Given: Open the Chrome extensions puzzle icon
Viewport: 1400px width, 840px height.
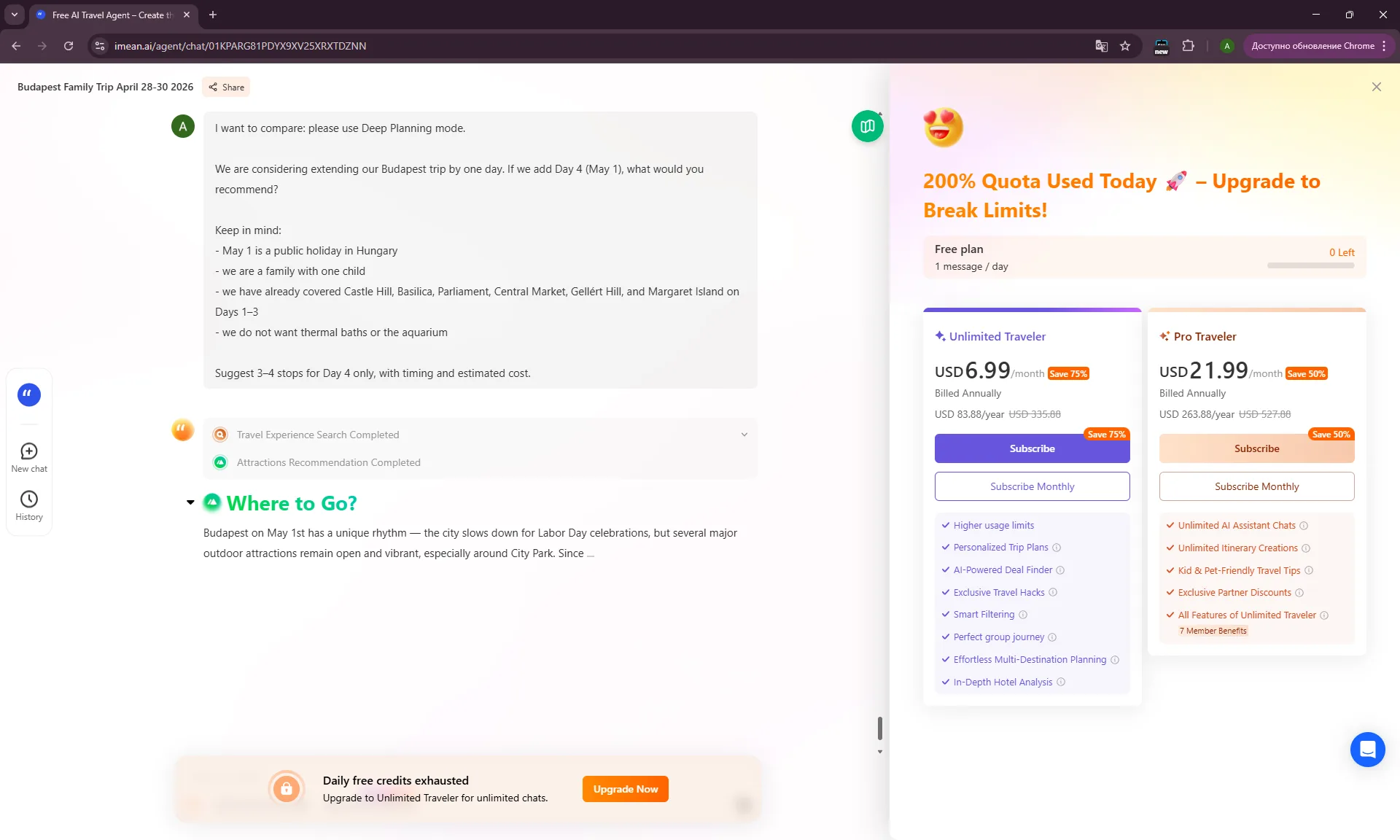Looking at the screenshot, I should [1188, 45].
